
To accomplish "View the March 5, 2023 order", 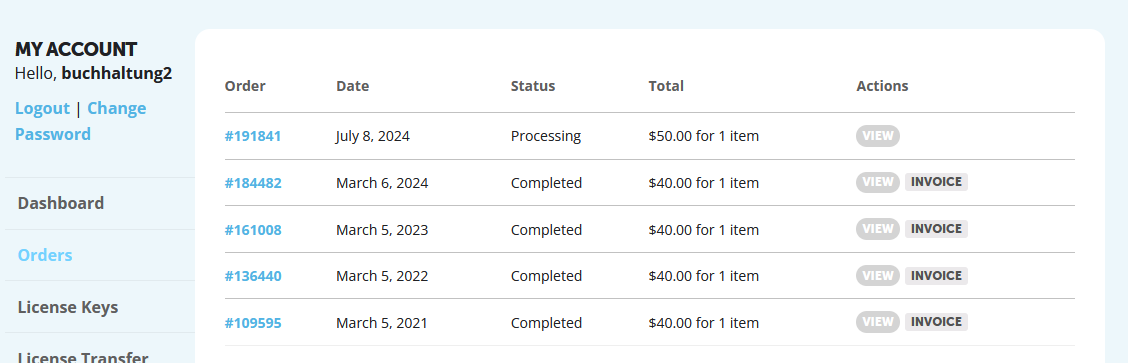I will pos(878,229).
